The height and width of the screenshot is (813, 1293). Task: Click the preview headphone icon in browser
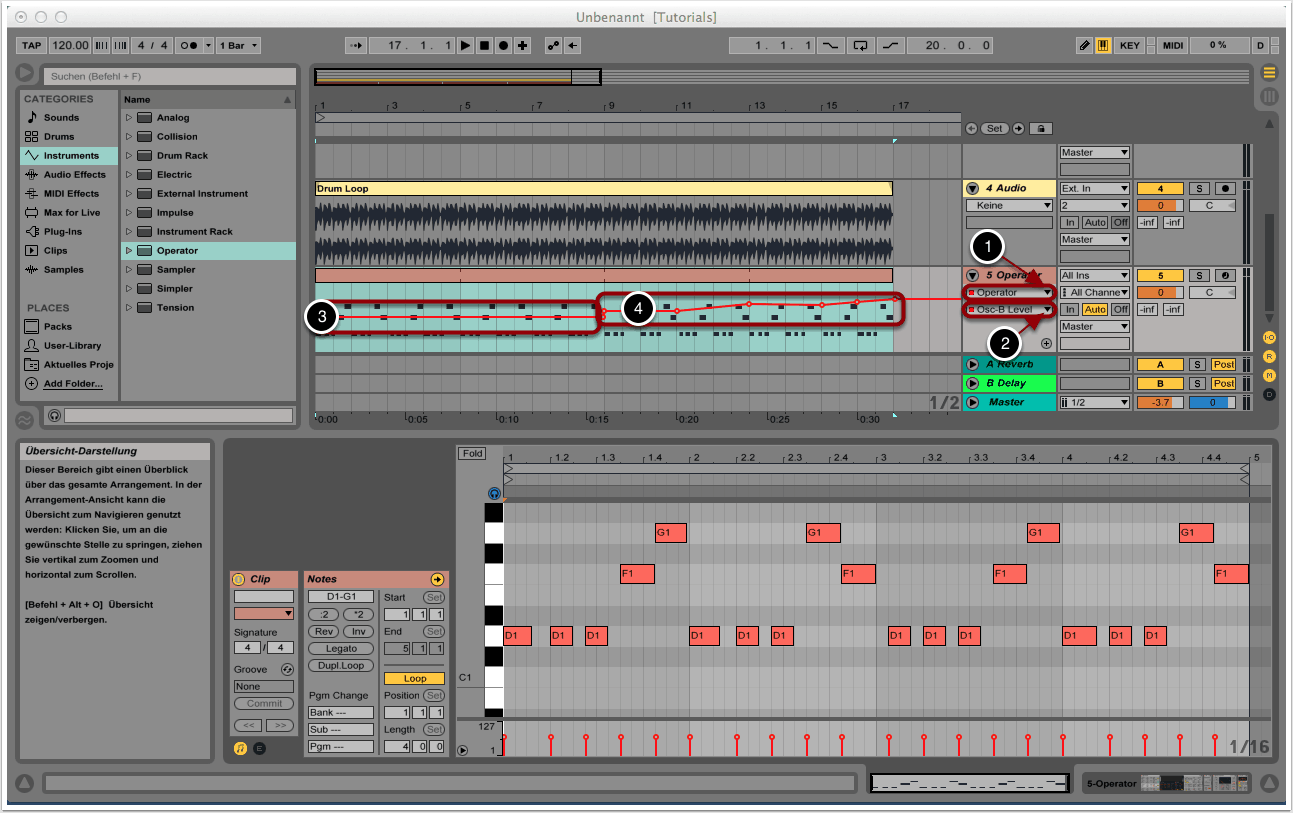[x=53, y=415]
